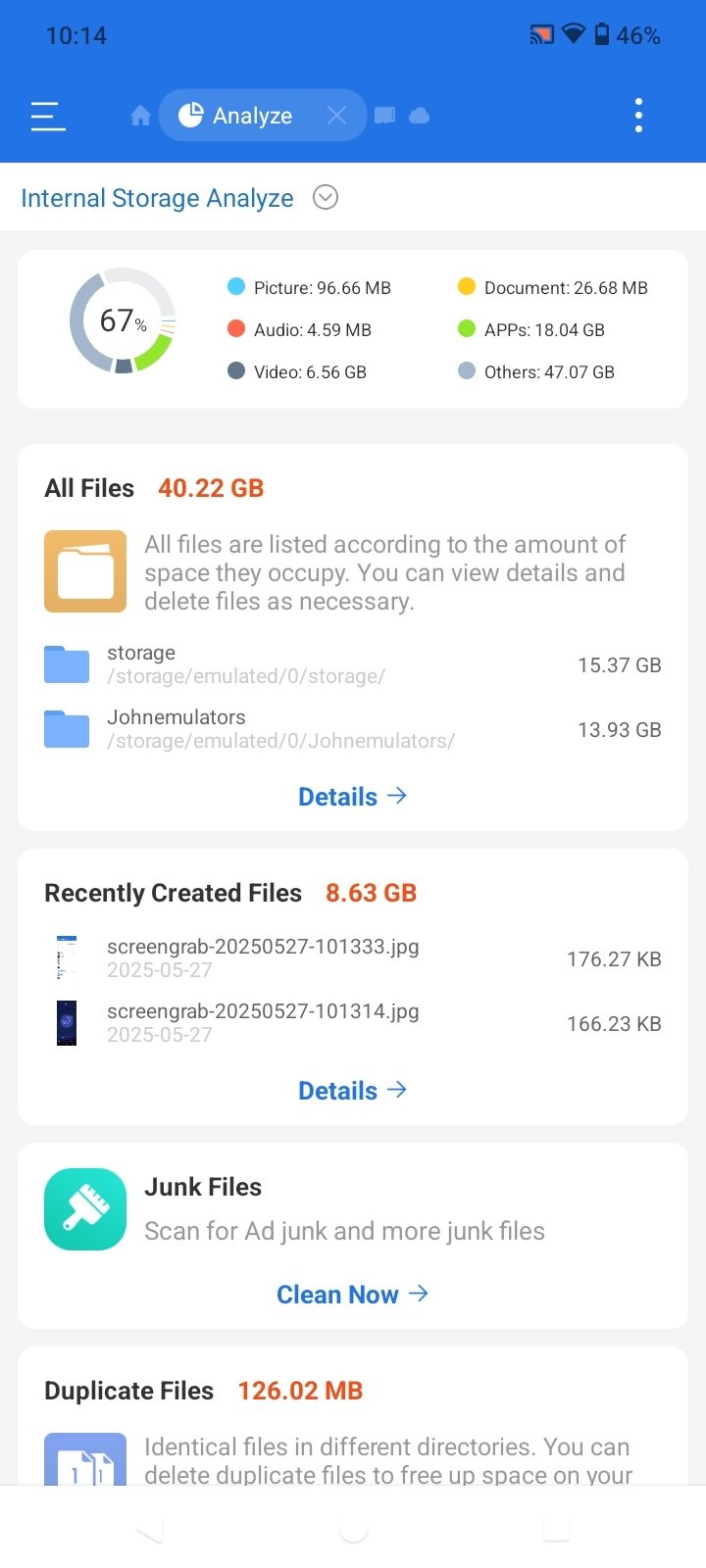View Details under All Files
The height and width of the screenshot is (1568, 706).
coord(353,796)
